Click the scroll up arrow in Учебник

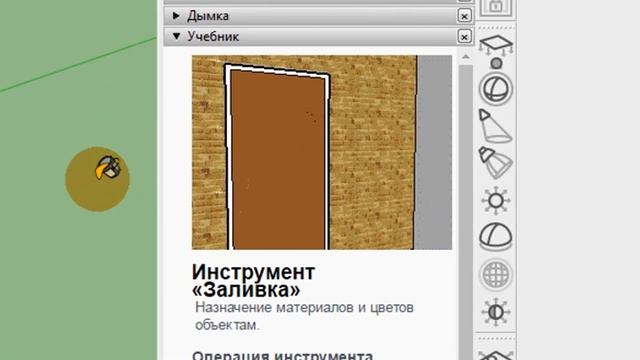point(465,56)
